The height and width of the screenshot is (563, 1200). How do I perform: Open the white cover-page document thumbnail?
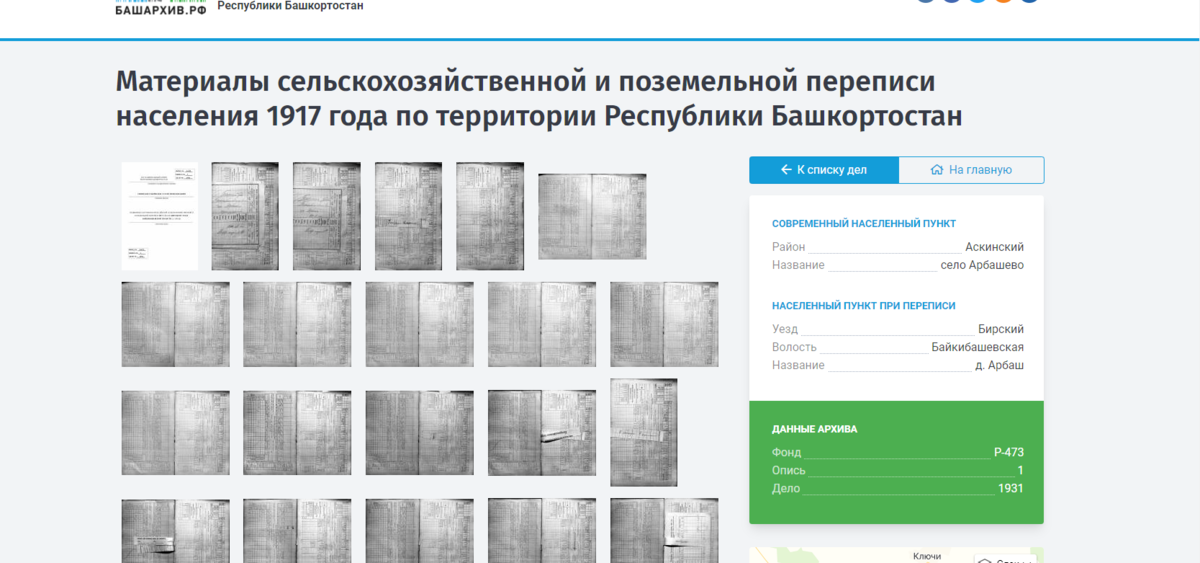[160, 216]
